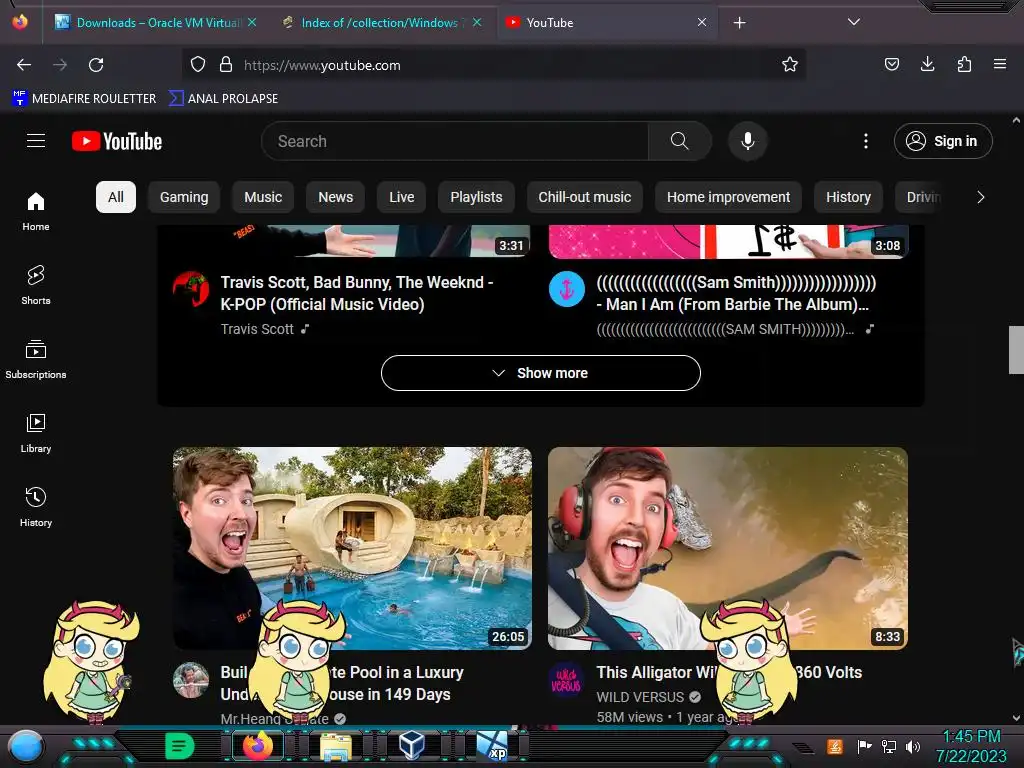Select the Music filter chip
The height and width of the screenshot is (768, 1024).
coord(263,197)
